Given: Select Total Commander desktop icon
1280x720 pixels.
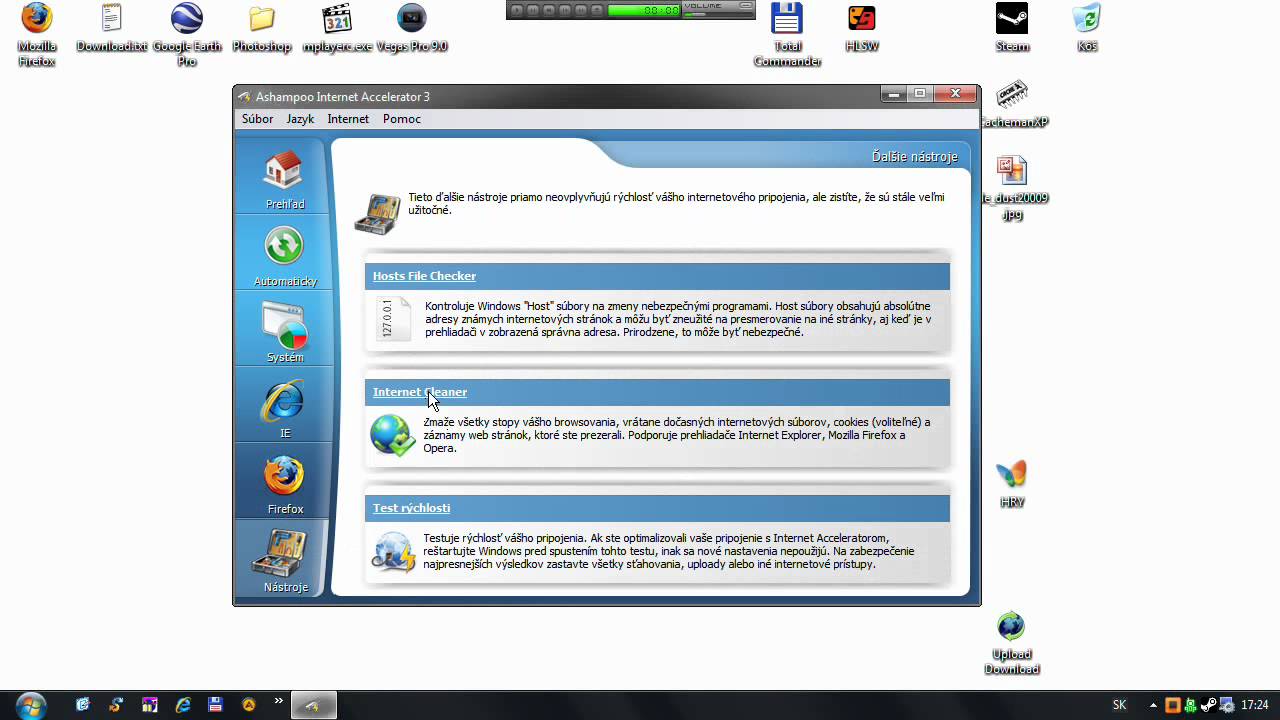Looking at the screenshot, I should coord(787,35).
